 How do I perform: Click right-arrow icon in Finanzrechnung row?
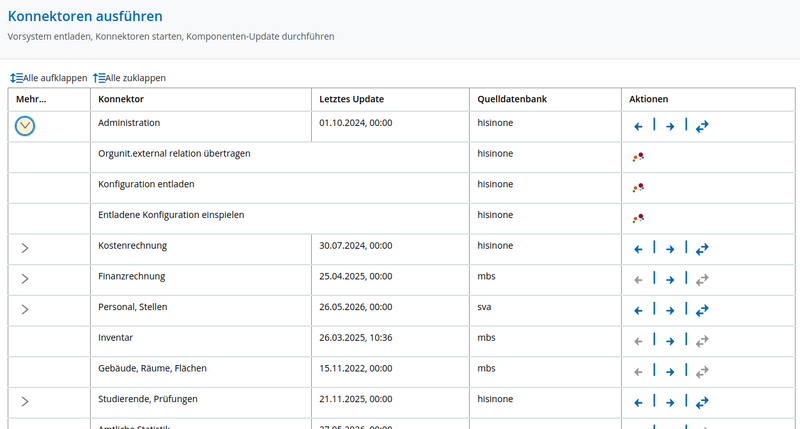[x=670, y=280]
